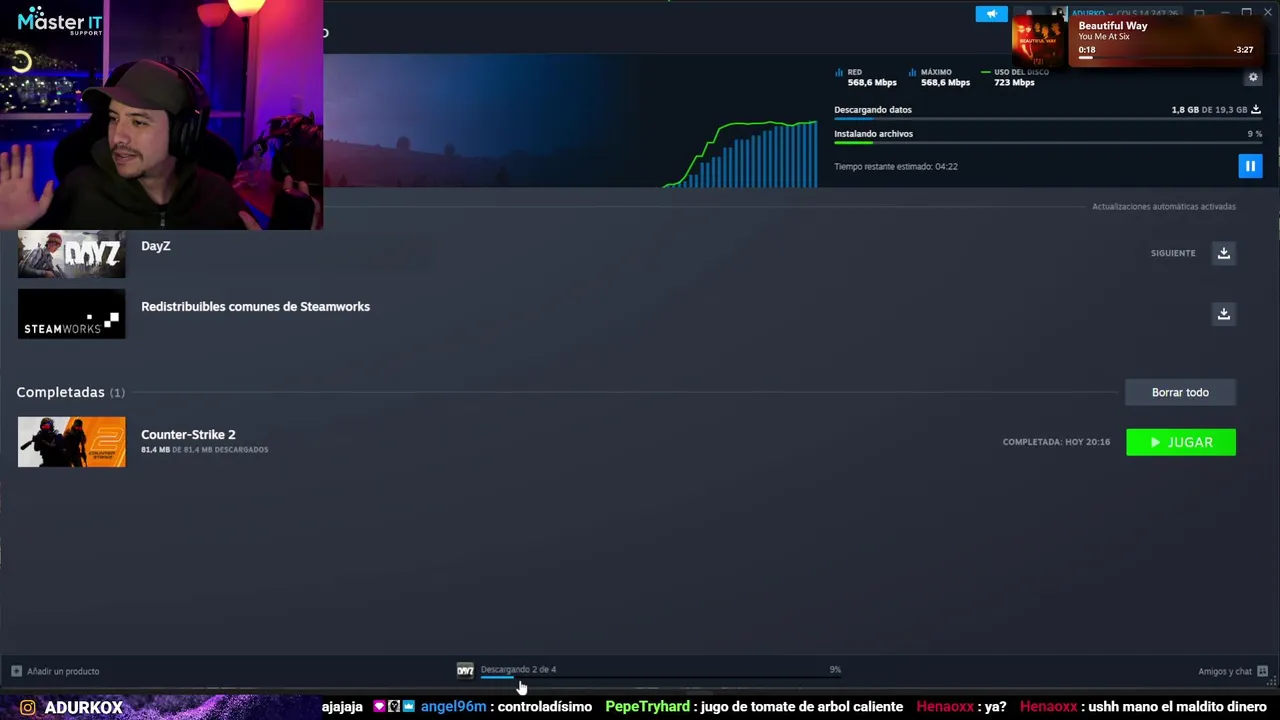Click the USO DEL DISCO indicator
The height and width of the screenshot is (720, 1280).
tap(1014, 77)
